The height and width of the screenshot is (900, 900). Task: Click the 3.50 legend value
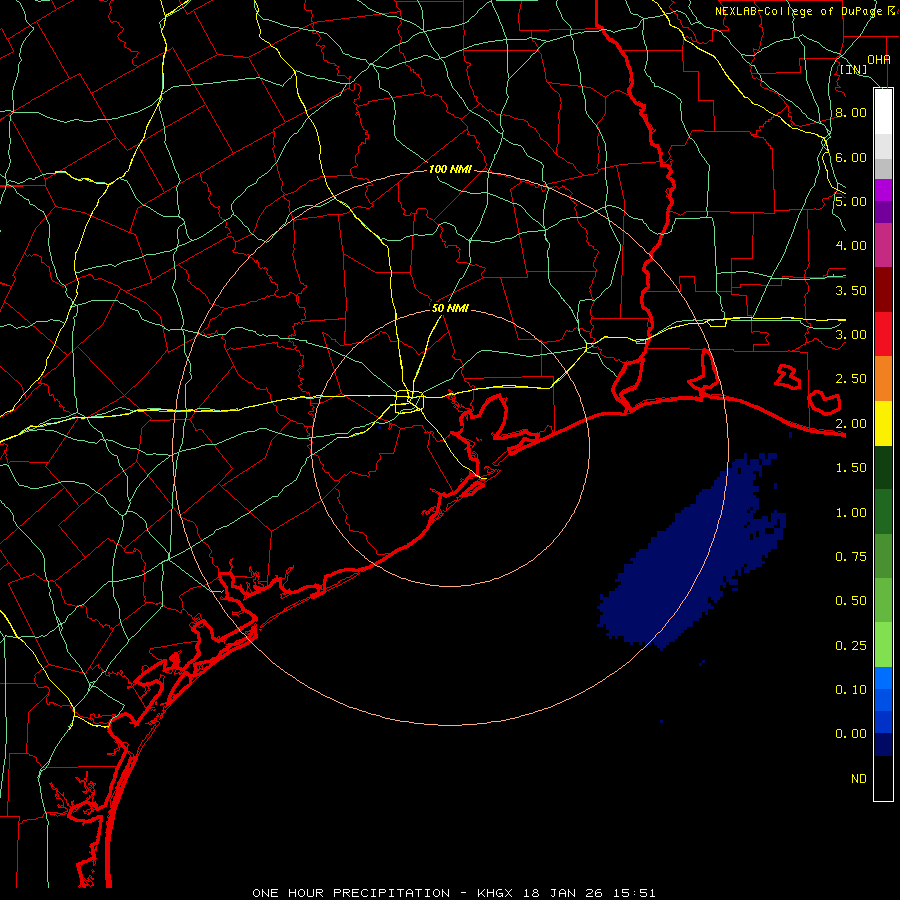coord(851,290)
